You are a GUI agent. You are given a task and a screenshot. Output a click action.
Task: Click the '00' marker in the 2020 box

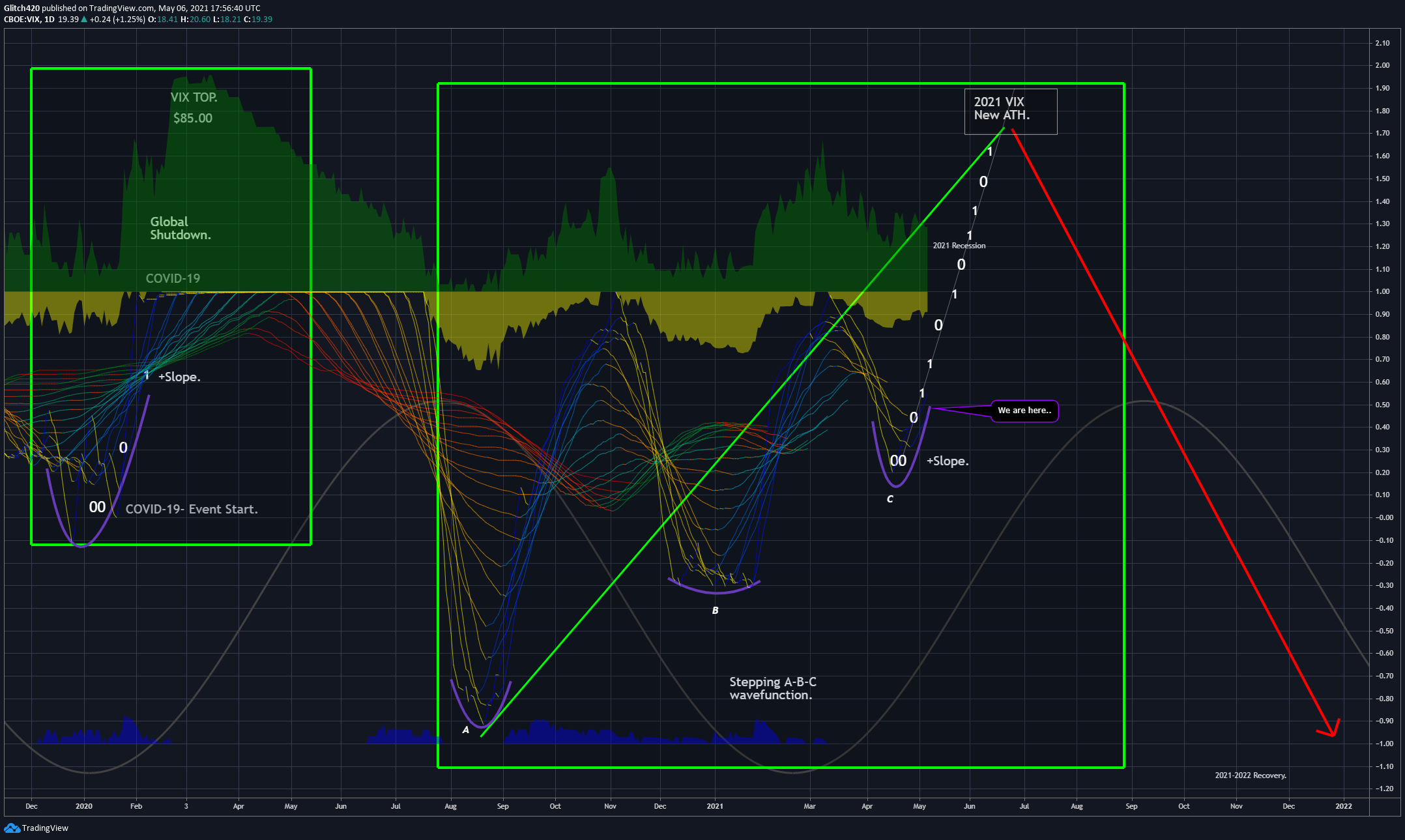click(97, 507)
